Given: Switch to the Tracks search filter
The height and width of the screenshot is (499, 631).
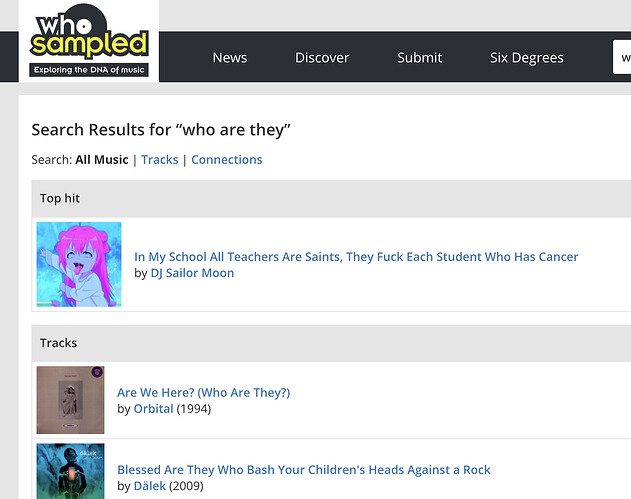Looking at the screenshot, I should tap(160, 160).
